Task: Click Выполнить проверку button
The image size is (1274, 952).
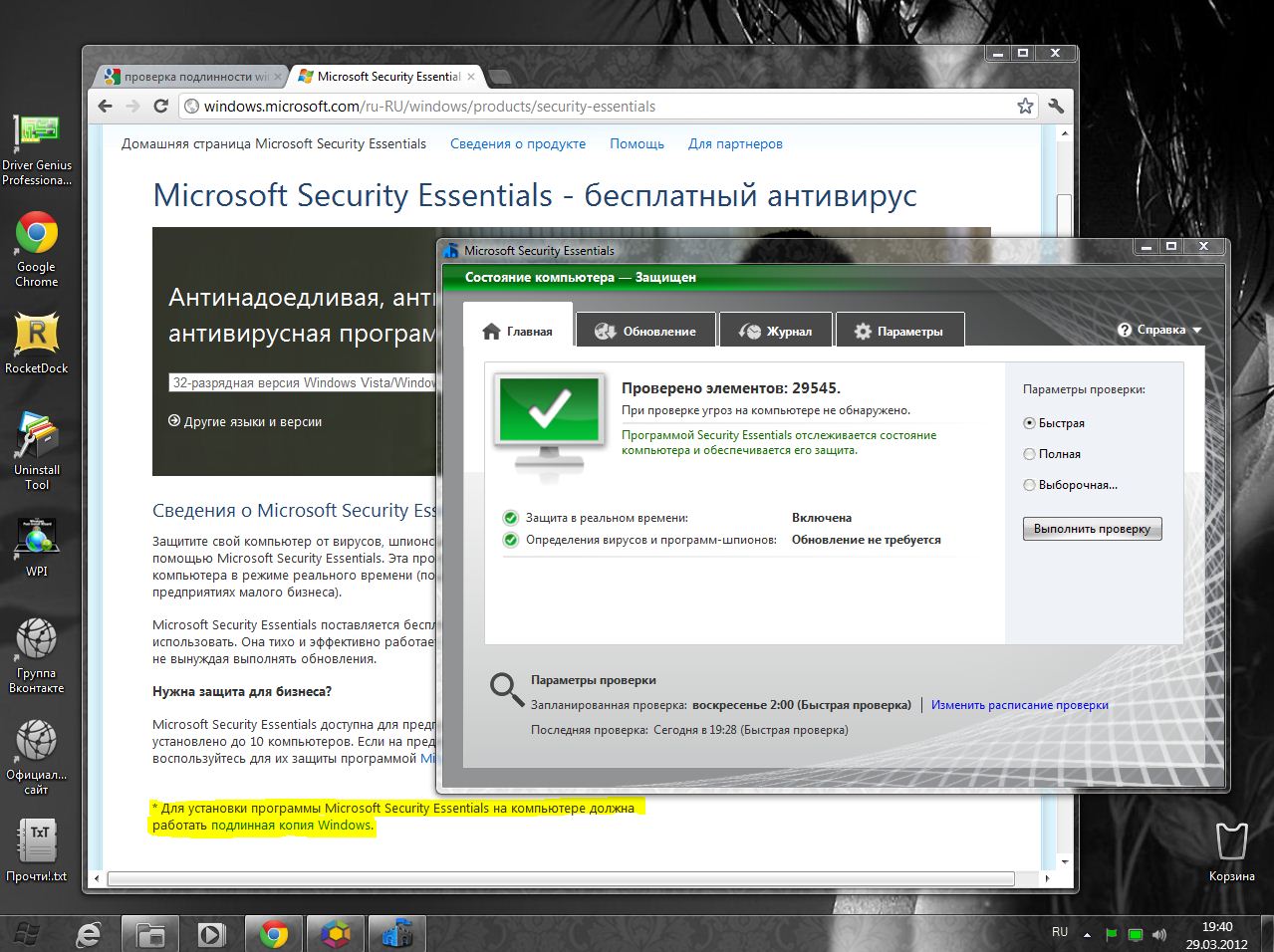Action: coord(1093,529)
